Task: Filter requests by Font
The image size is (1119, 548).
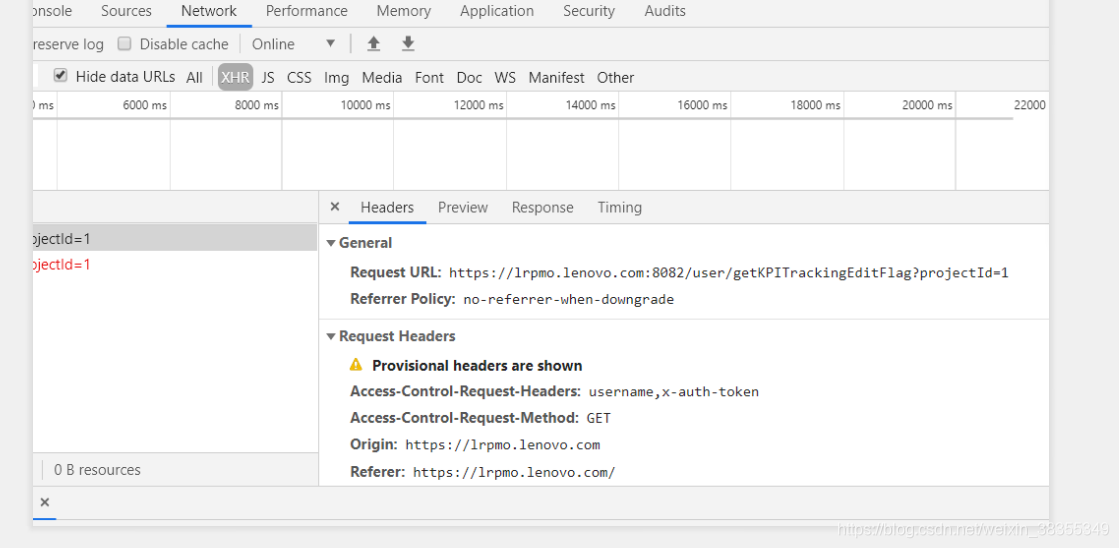Action: click(430, 78)
